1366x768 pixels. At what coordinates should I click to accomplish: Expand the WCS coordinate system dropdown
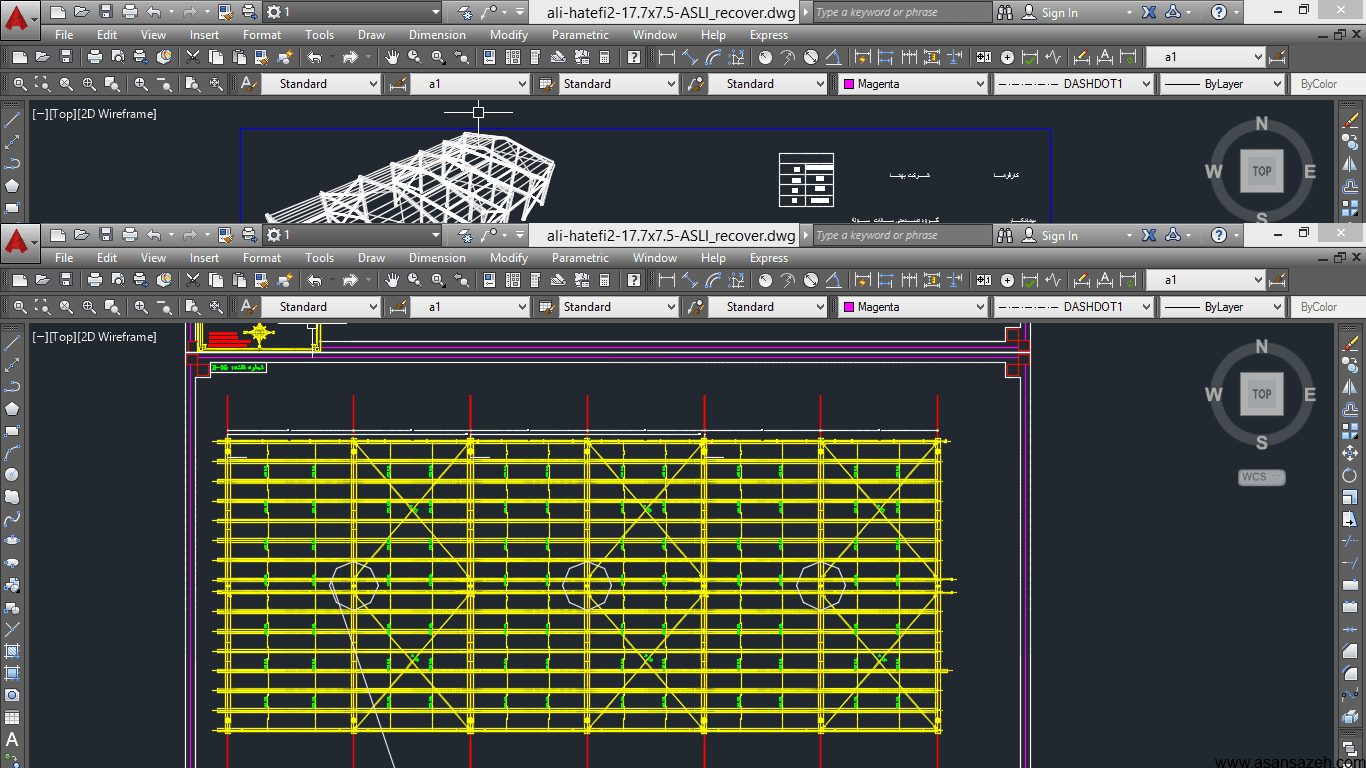(1262, 477)
